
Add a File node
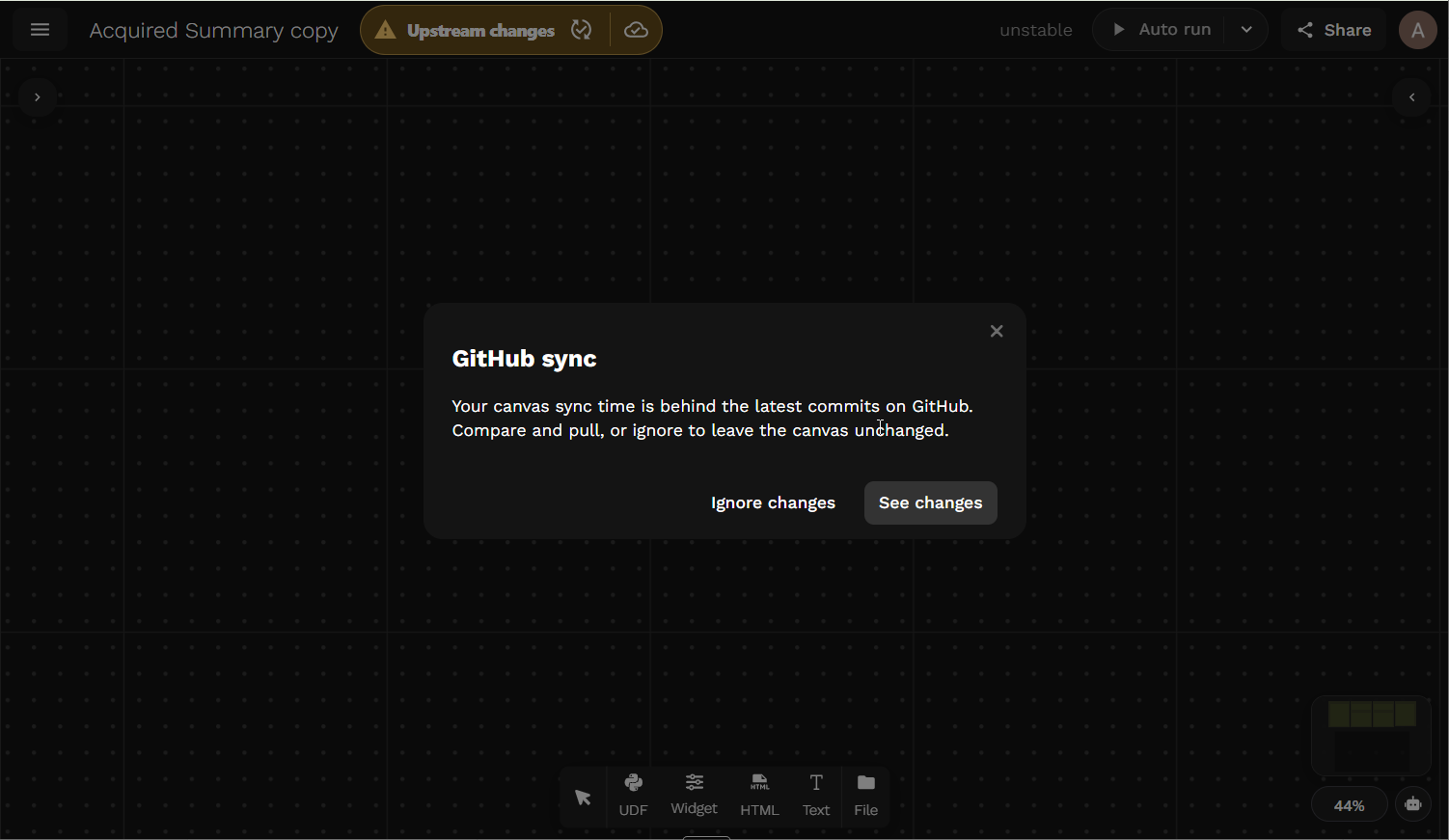[x=866, y=796]
